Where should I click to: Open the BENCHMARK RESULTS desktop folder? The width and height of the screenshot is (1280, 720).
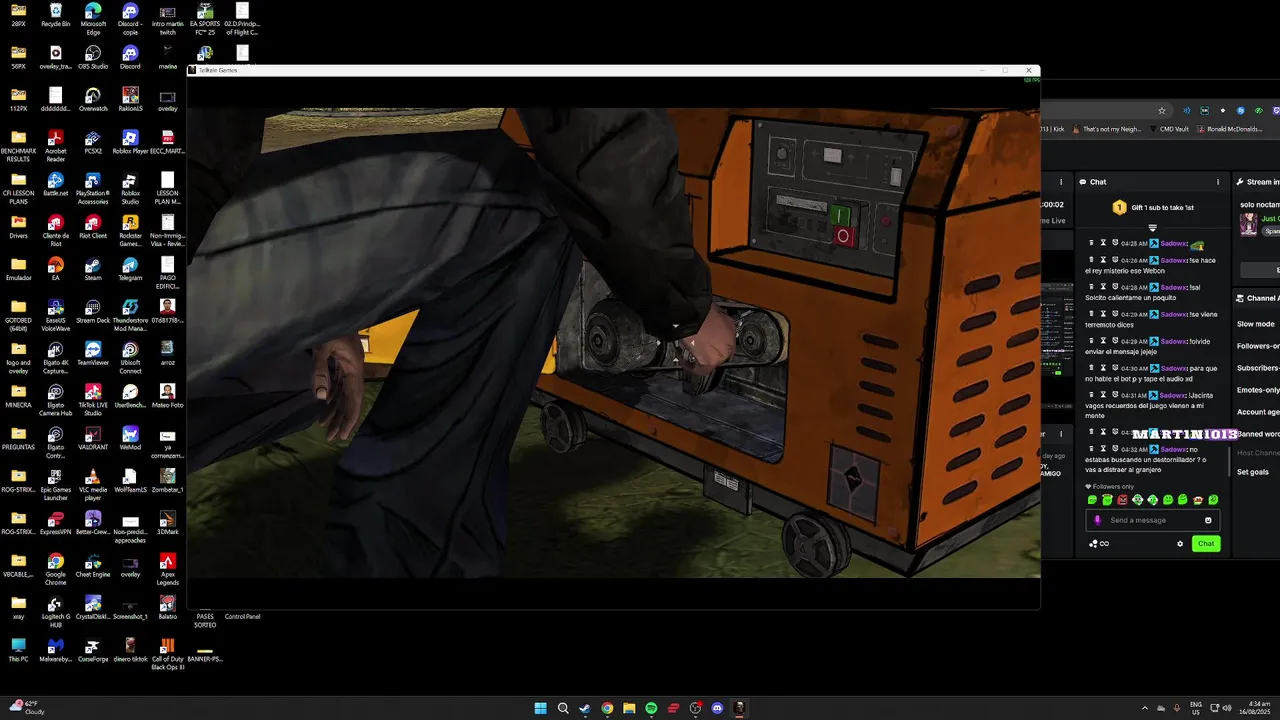[18, 146]
